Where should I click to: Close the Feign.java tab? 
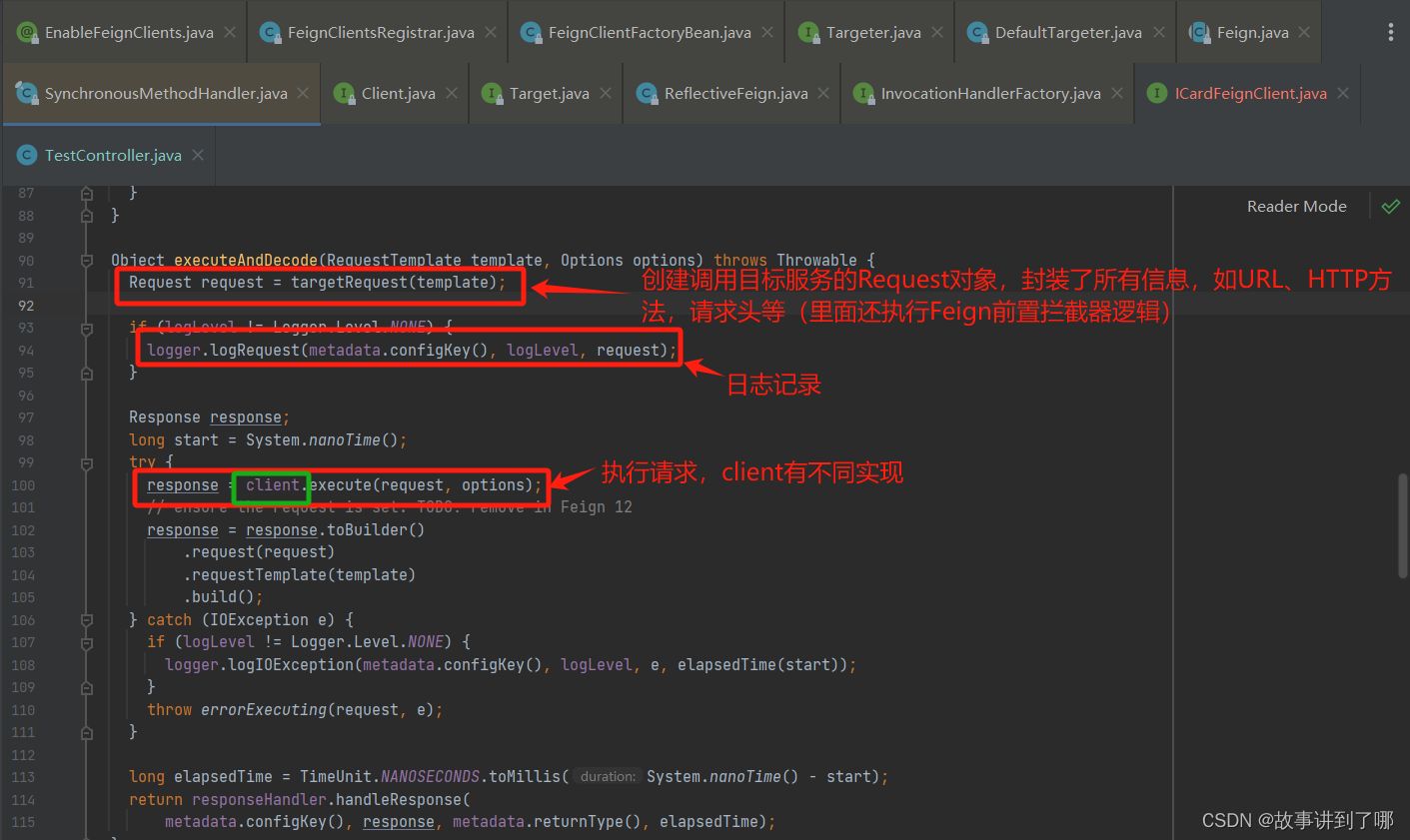point(1304,32)
